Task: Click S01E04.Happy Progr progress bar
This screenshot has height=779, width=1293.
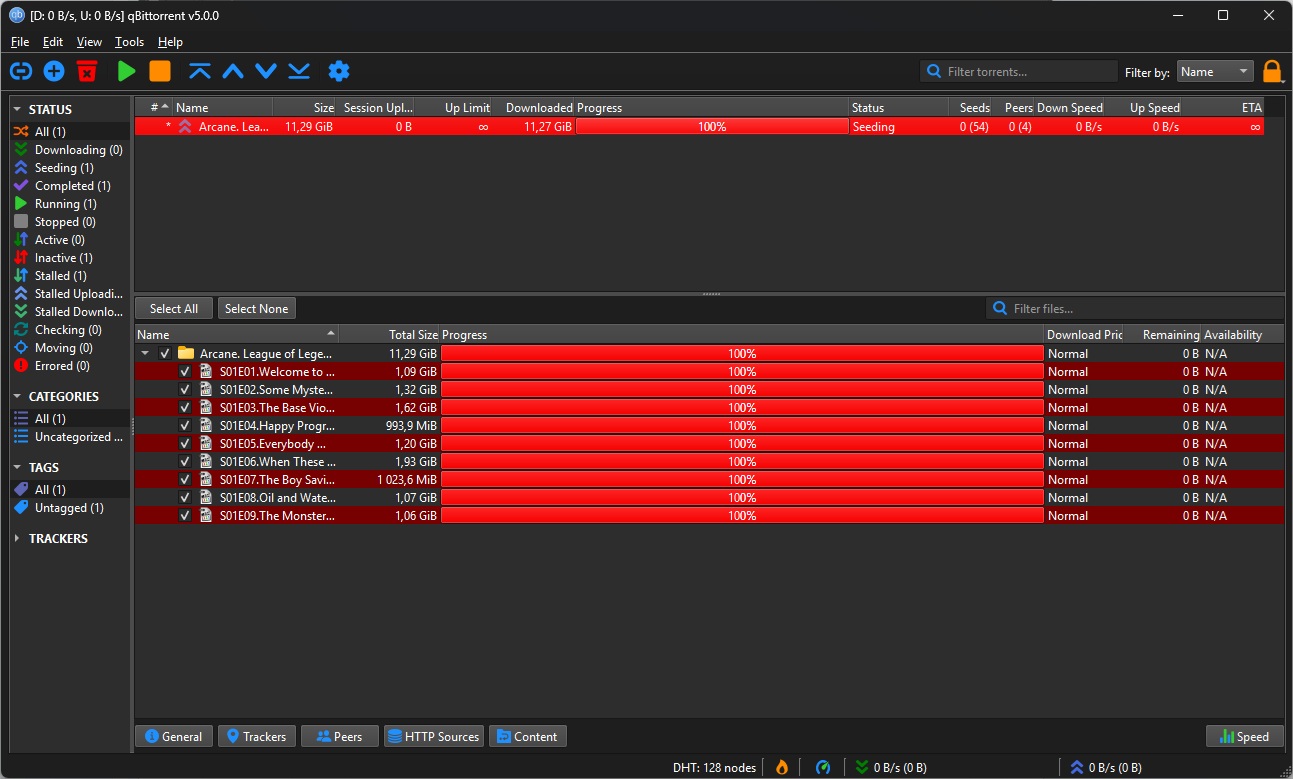Action: [x=742, y=425]
